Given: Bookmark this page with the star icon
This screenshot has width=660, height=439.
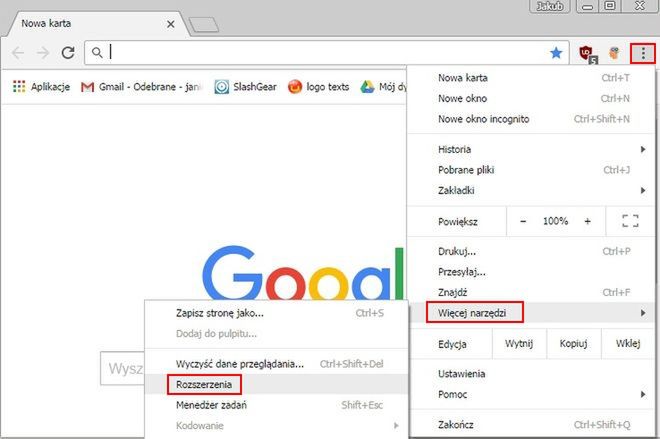Looking at the screenshot, I should 556,53.
